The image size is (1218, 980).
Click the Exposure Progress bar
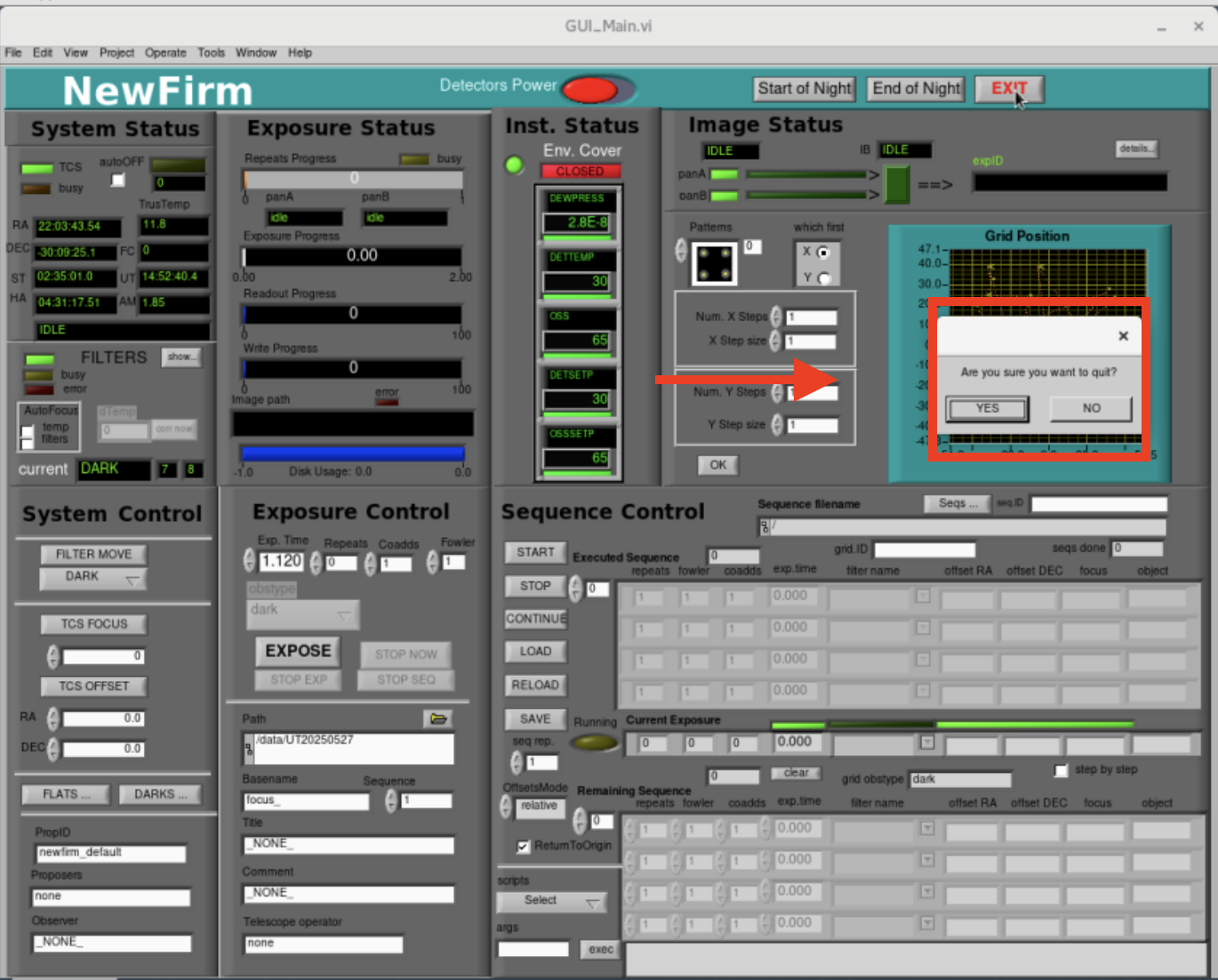pyautogui.click(x=352, y=256)
